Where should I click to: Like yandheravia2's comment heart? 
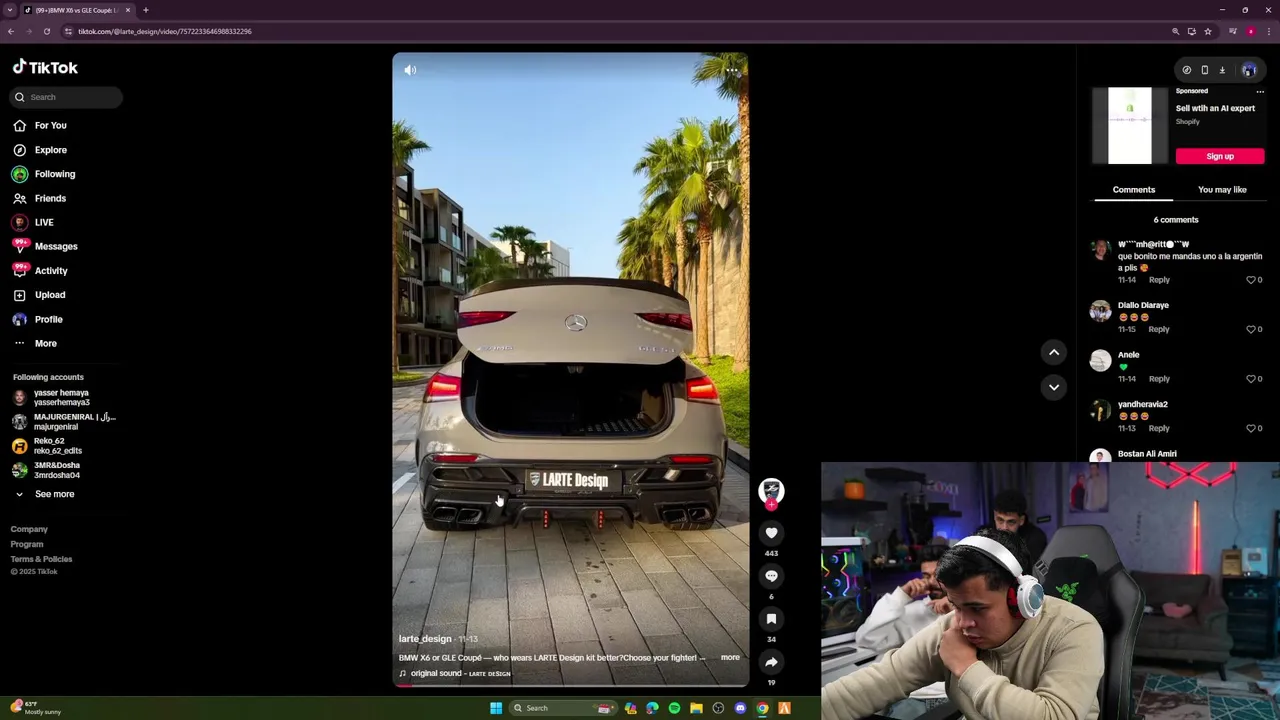point(1250,428)
